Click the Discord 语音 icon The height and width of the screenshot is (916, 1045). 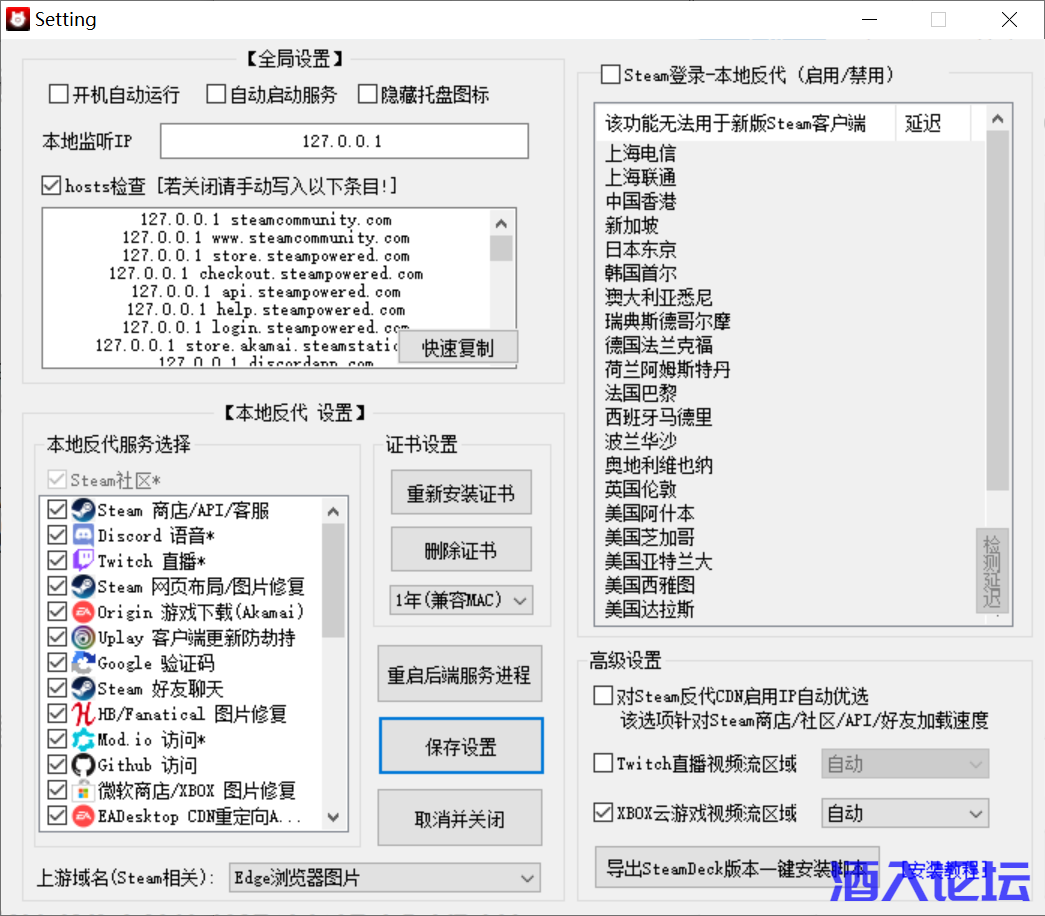(83, 535)
